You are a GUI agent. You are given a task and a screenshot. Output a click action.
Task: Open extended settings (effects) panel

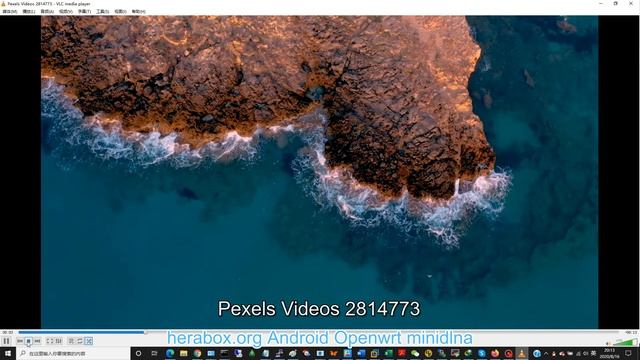59,341
